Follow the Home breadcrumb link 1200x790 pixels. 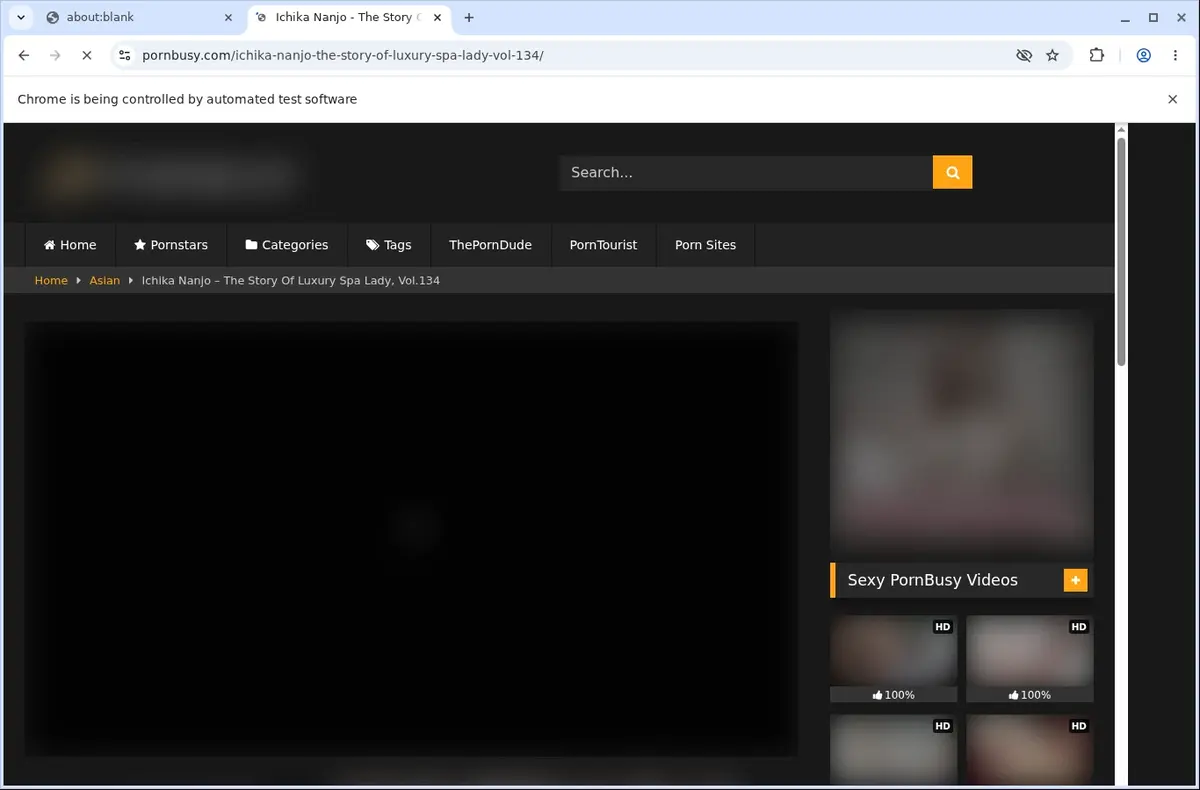51,281
